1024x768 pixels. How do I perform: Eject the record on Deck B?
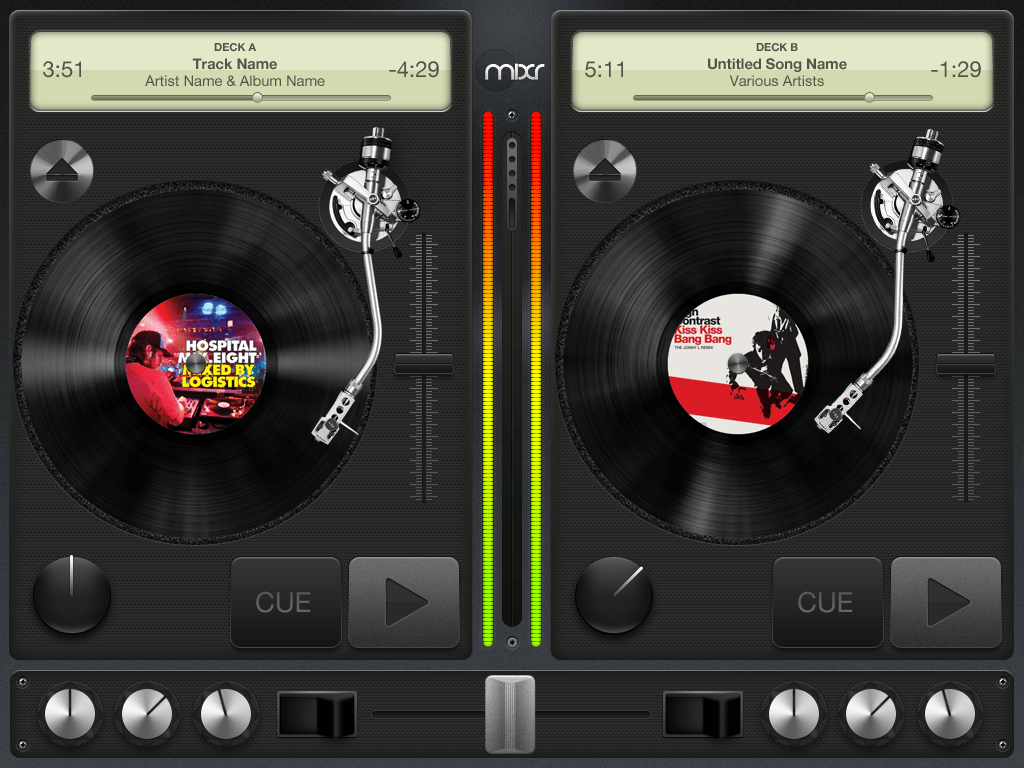[604, 170]
